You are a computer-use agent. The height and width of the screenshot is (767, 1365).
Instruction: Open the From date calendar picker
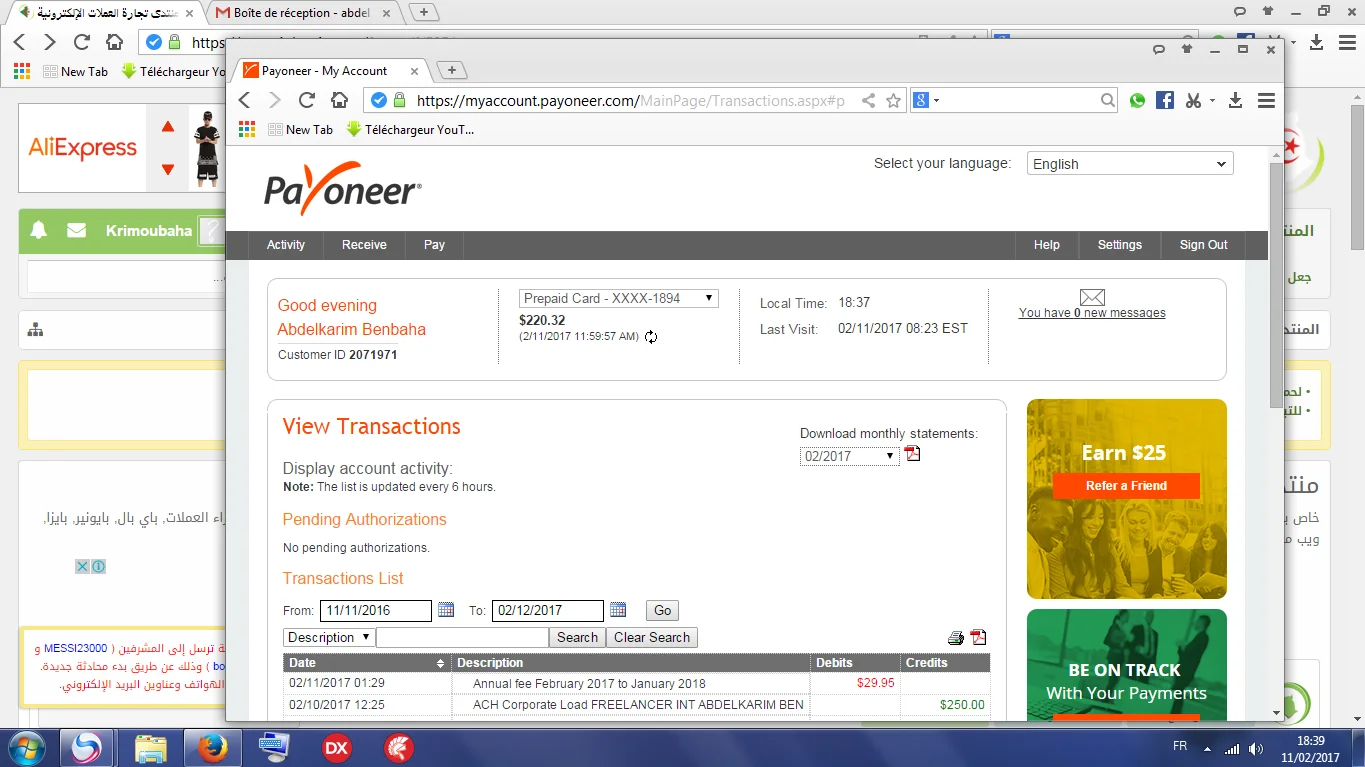click(x=446, y=610)
